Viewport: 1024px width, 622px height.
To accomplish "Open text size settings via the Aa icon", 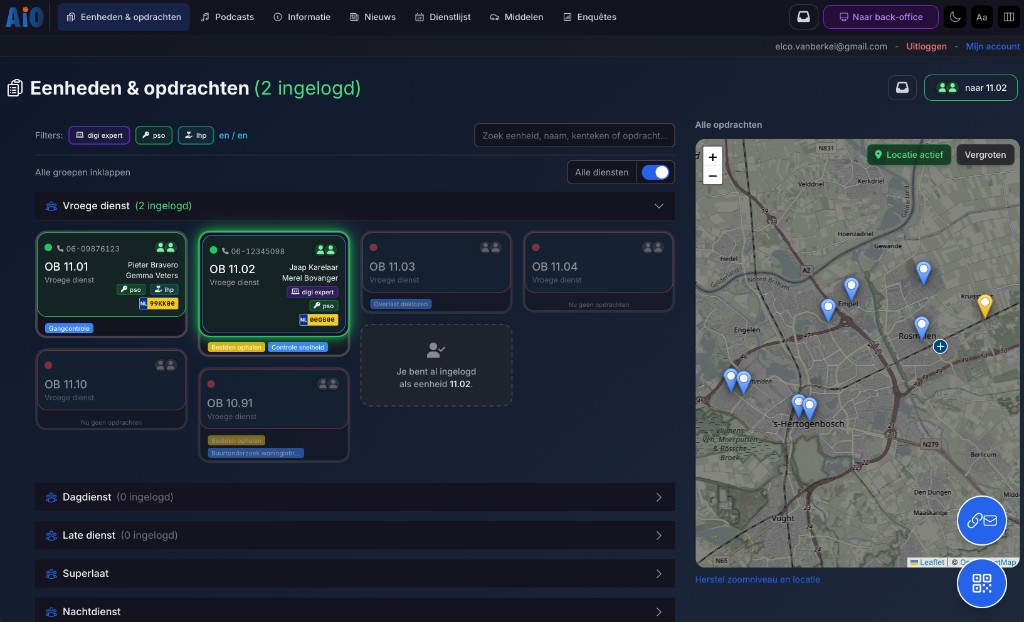I will [x=981, y=16].
